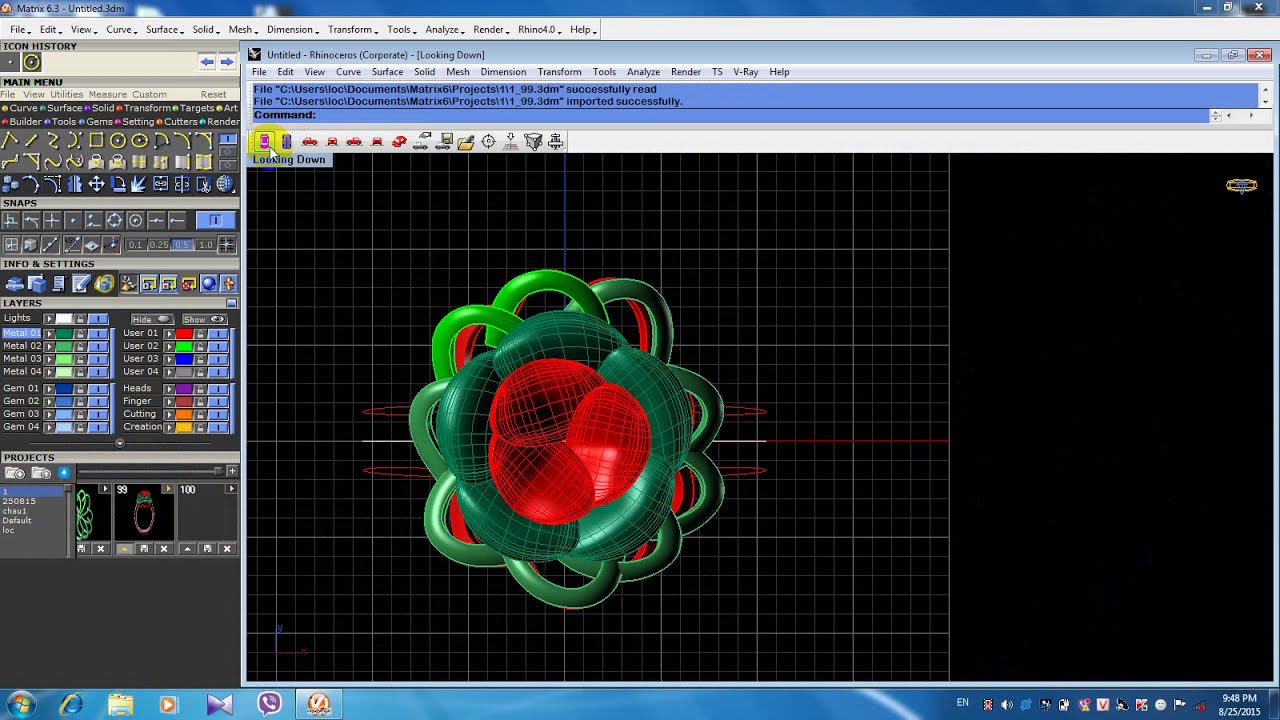Click the explode tool icon
This screenshot has width=1280, height=720.
pyautogui.click(x=138, y=184)
